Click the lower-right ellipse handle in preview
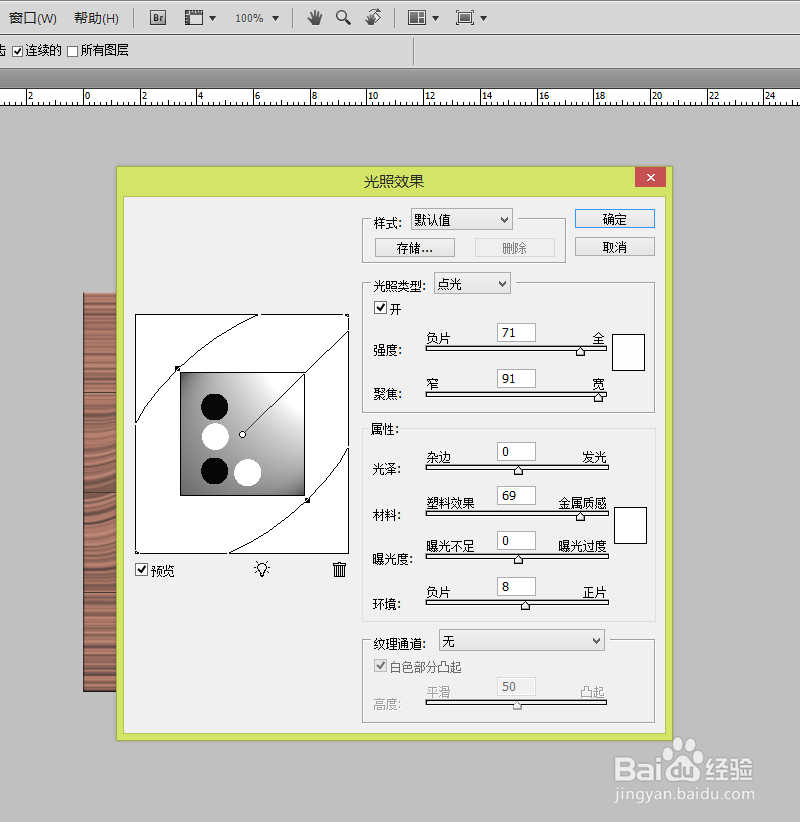 coord(307,500)
